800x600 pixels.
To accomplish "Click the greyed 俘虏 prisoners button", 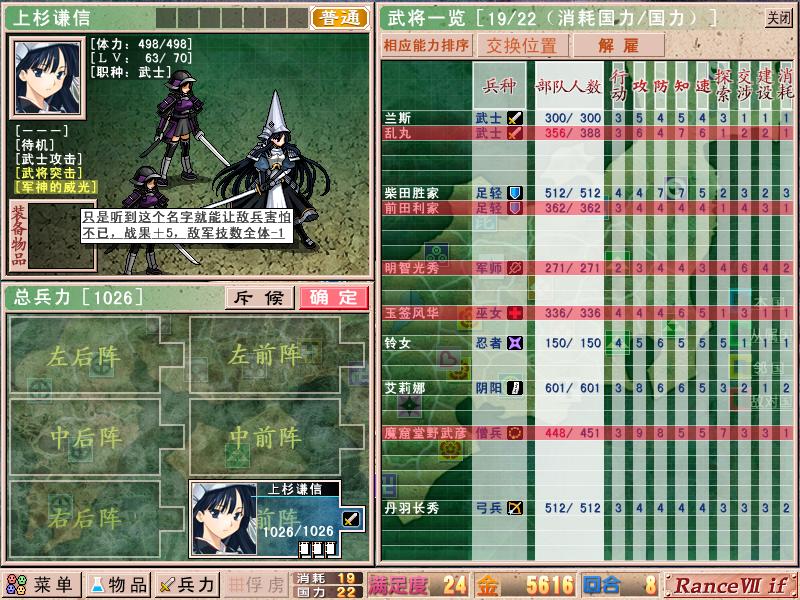I will point(256,585).
